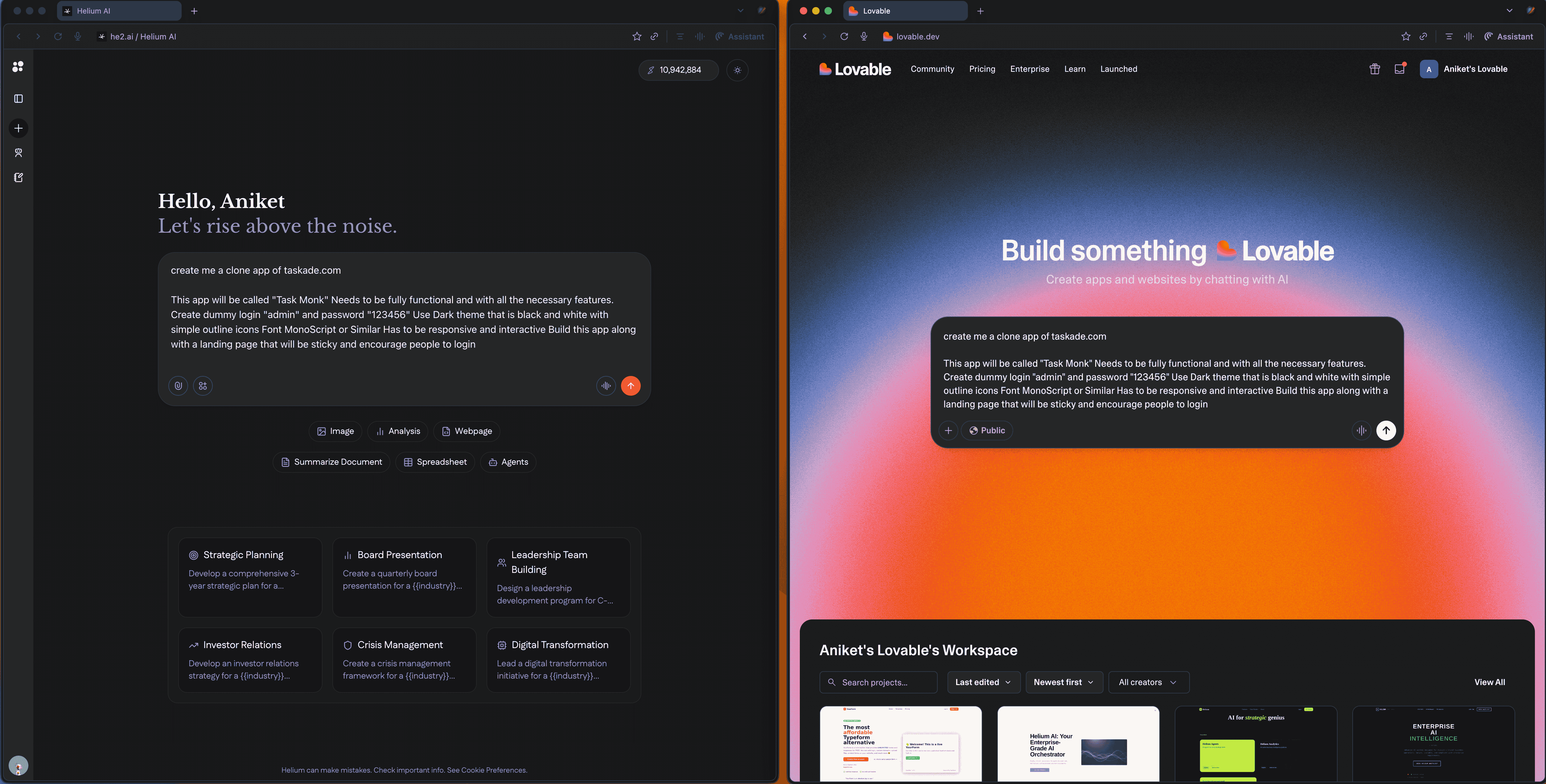1546x784 pixels.
Task: Attach a file using paperclip icon in Helium prompt
Action: (178, 386)
